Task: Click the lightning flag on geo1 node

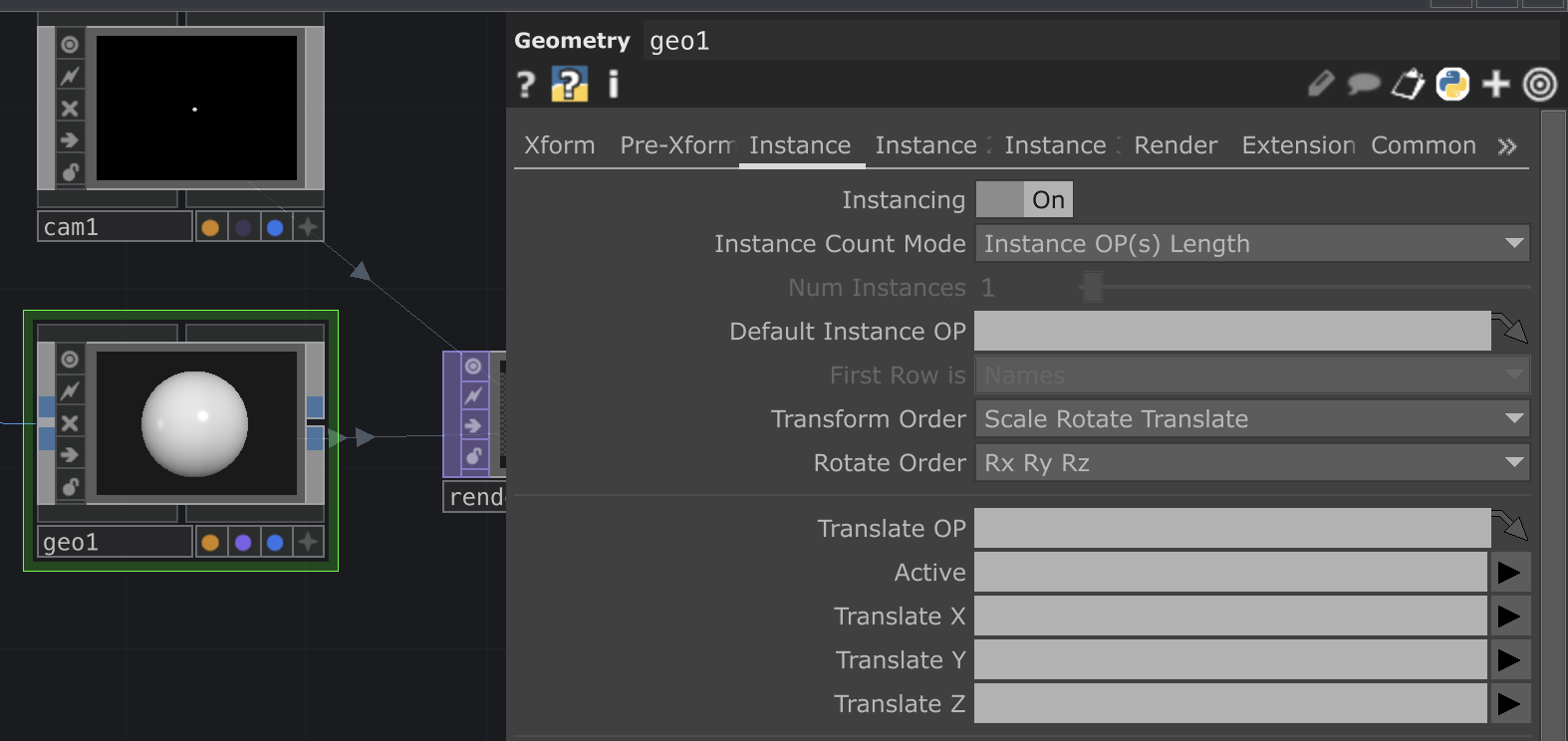Action: [x=70, y=391]
